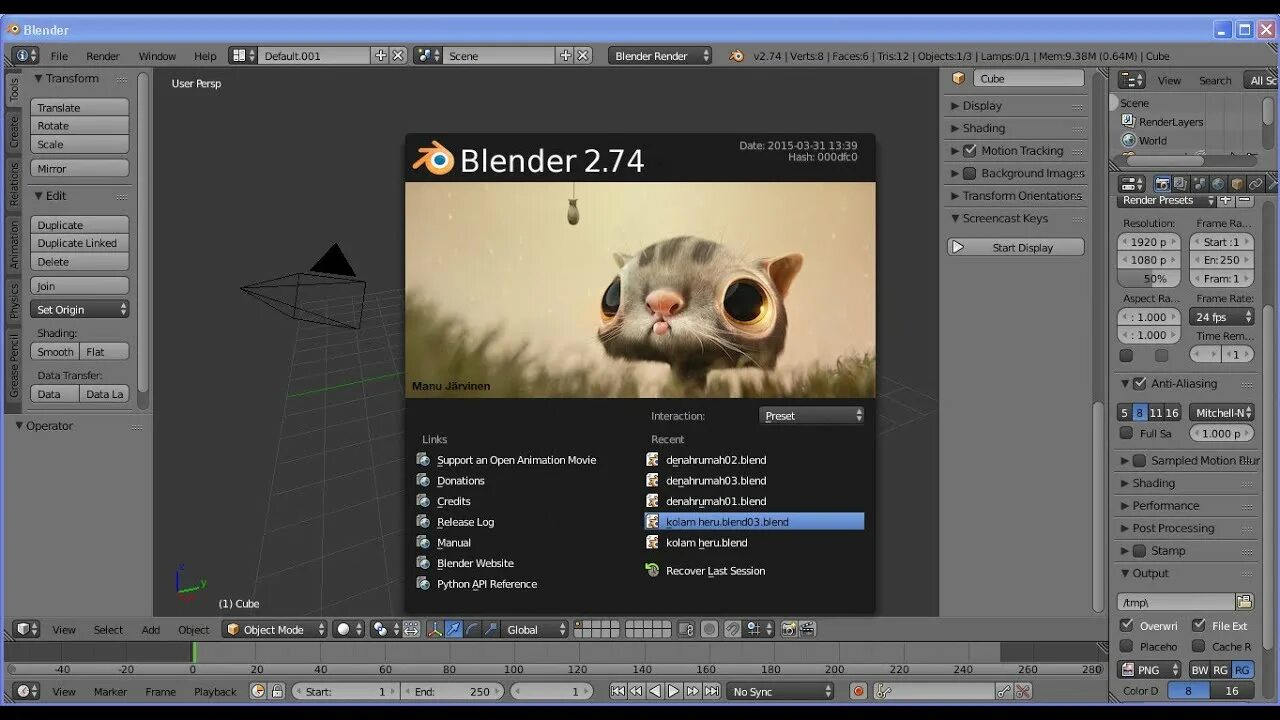This screenshot has width=1280, height=720.
Task: Open the Release Log link
Action: pyautogui.click(x=465, y=521)
